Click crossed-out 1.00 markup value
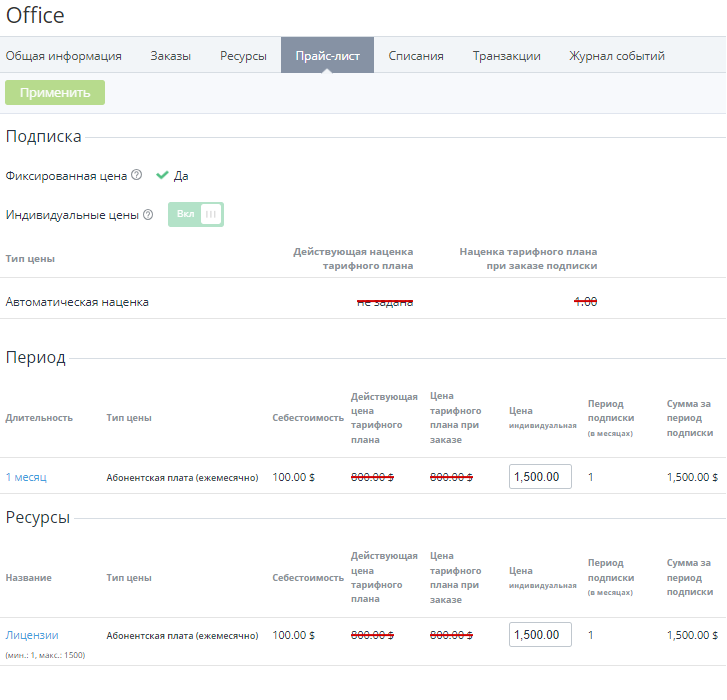 click(x=586, y=302)
